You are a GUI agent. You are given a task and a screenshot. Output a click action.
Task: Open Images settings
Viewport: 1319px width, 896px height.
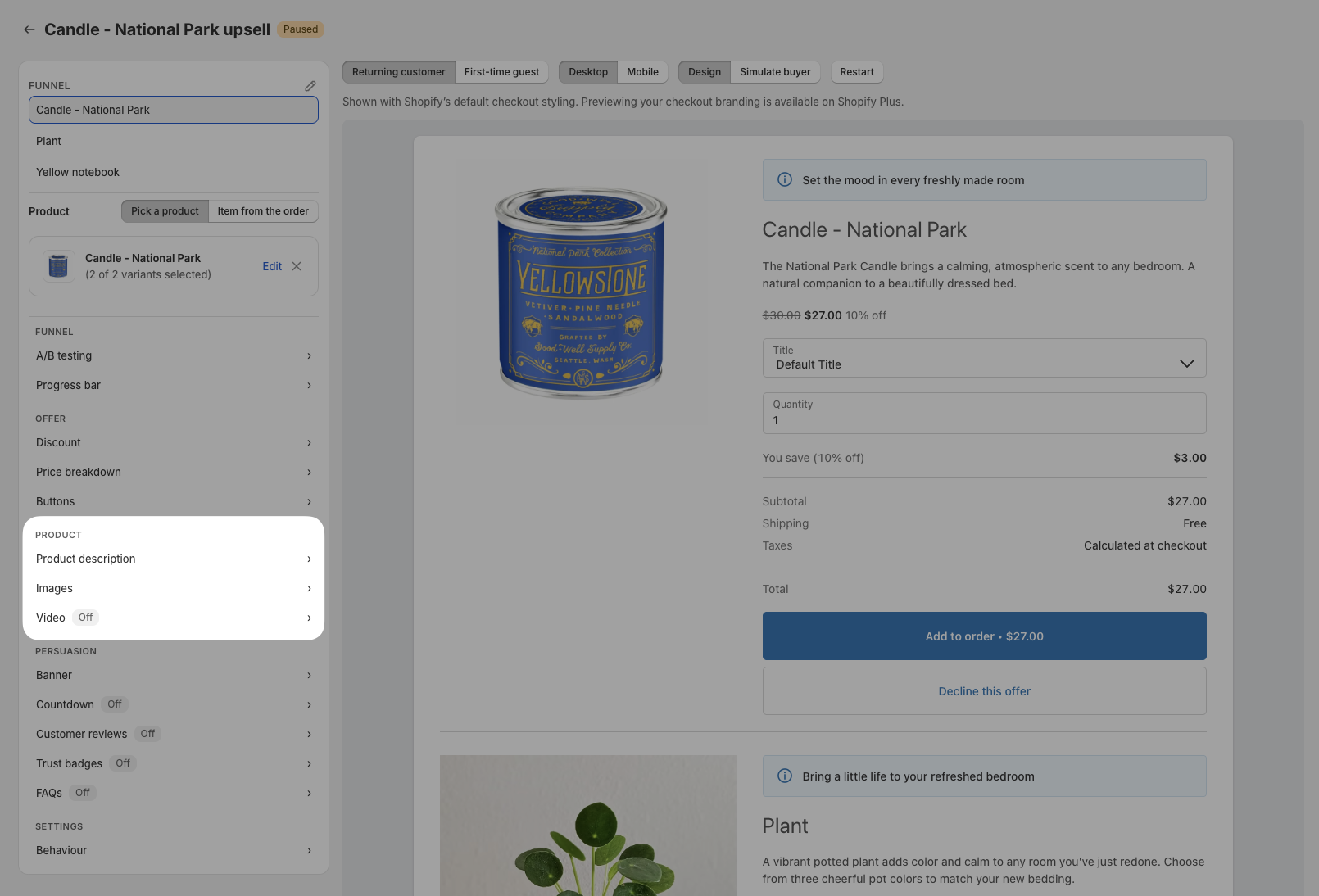coord(174,588)
